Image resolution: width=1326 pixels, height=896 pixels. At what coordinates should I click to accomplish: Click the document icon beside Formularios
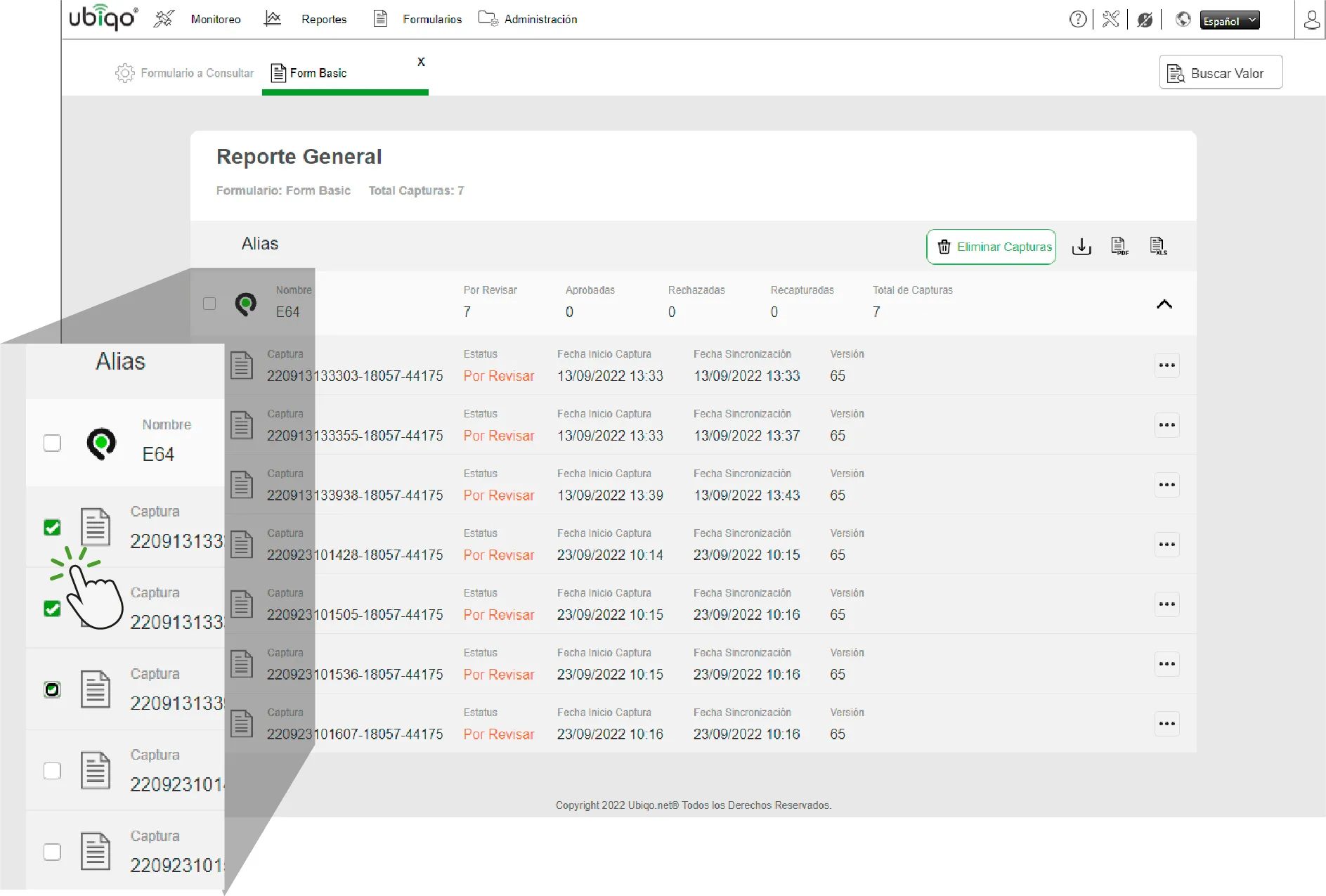coord(380,18)
